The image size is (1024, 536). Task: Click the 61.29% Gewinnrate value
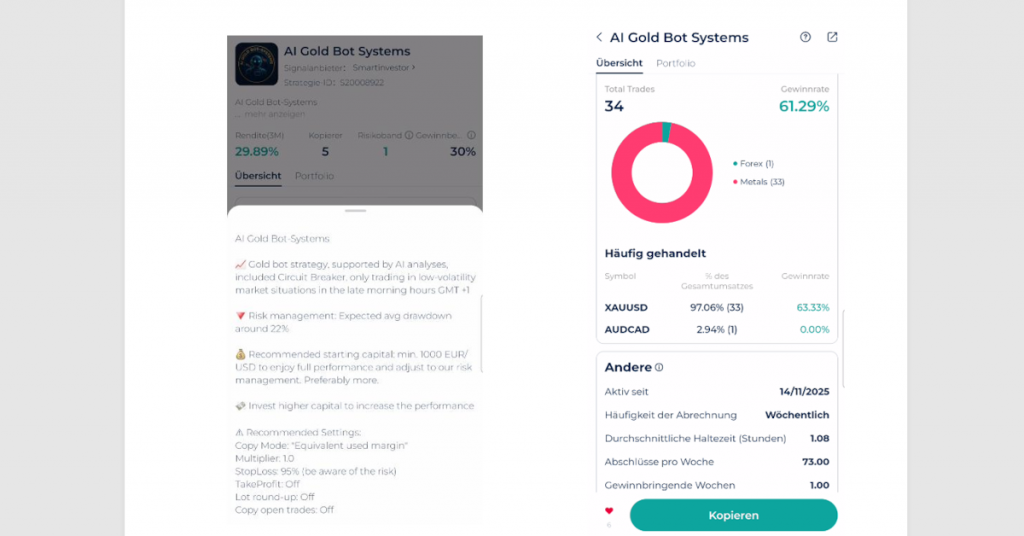click(x=804, y=106)
